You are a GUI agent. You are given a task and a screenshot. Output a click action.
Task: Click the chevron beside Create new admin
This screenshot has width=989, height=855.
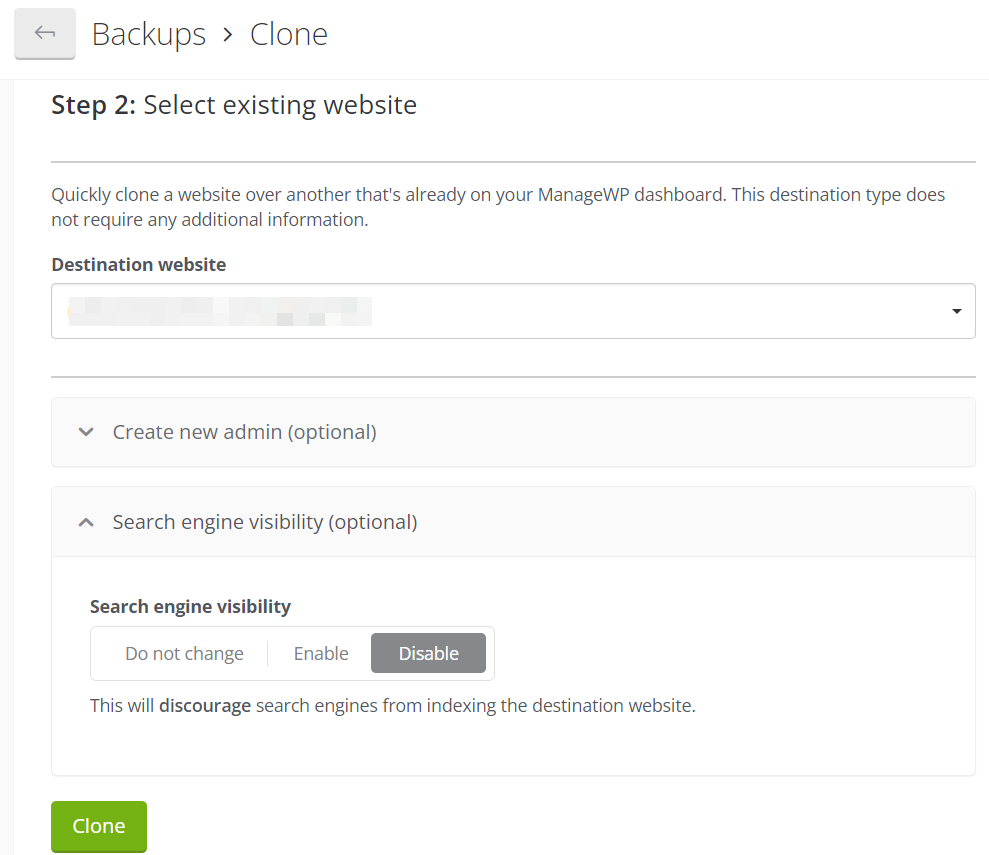pos(87,433)
